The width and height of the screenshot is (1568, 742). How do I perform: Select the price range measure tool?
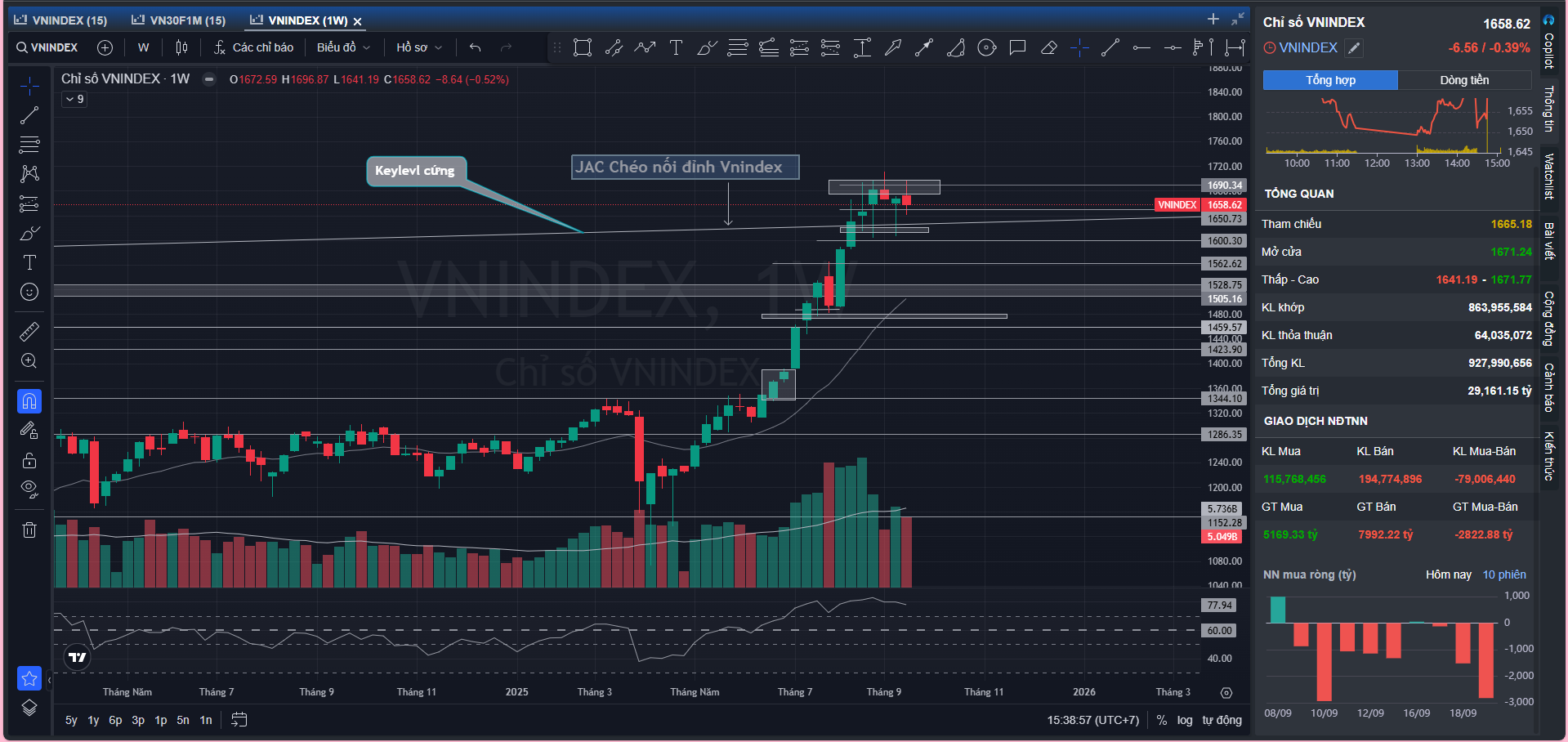pyautogui.click(x=862, y=47)
